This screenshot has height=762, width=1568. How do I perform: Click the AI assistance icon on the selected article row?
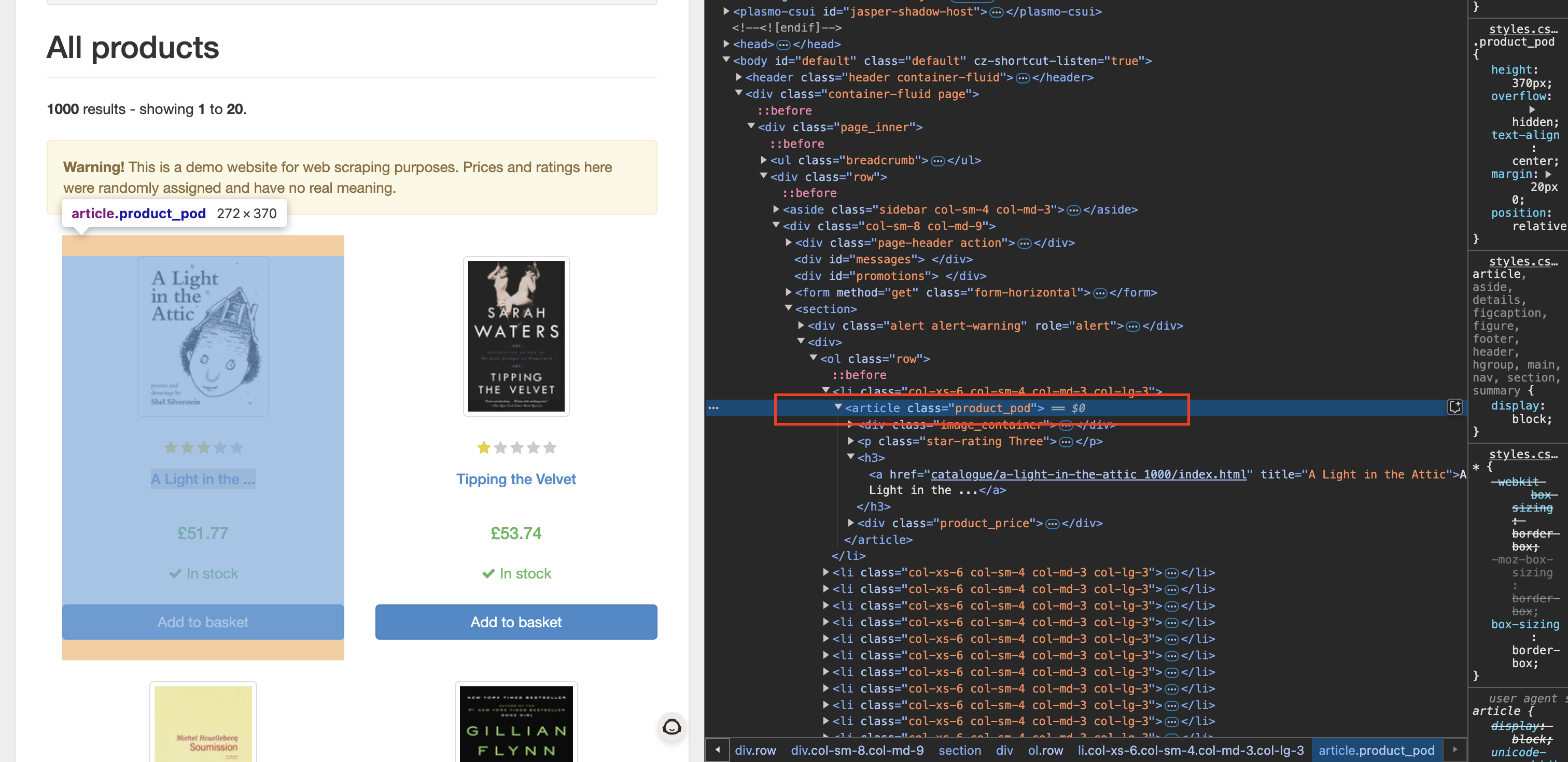pyautogui.click(x=1455, y=408)
